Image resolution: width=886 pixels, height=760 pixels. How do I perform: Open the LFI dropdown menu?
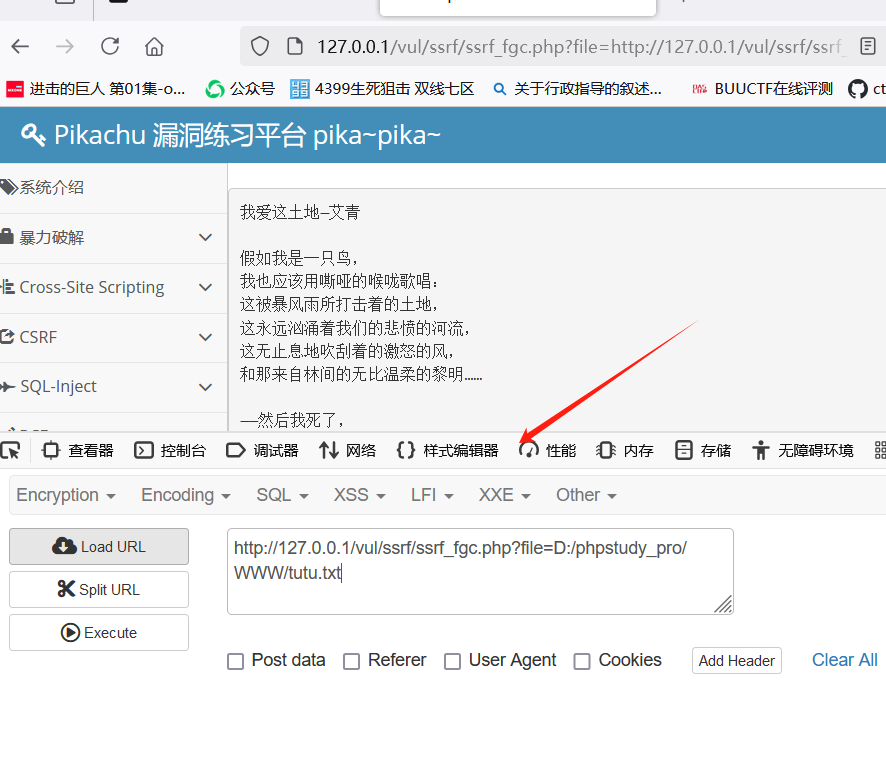[432, 495]
